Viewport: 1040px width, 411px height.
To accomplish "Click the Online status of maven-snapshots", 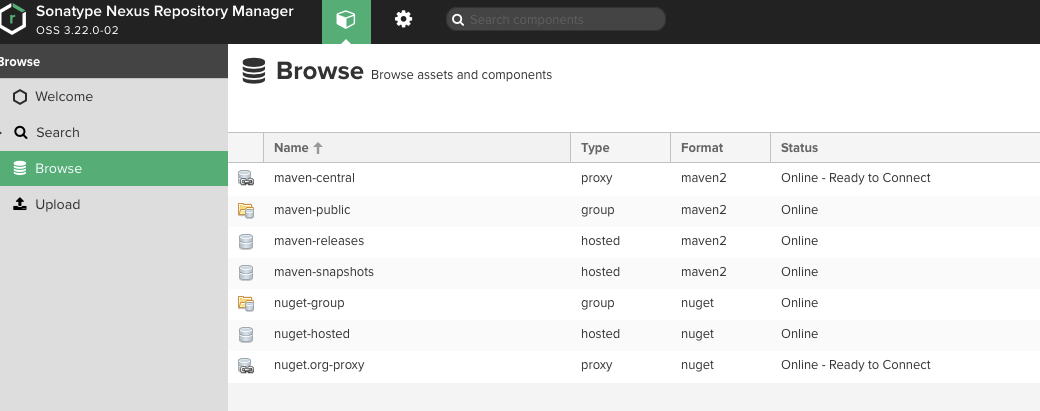I will (799, 272).
